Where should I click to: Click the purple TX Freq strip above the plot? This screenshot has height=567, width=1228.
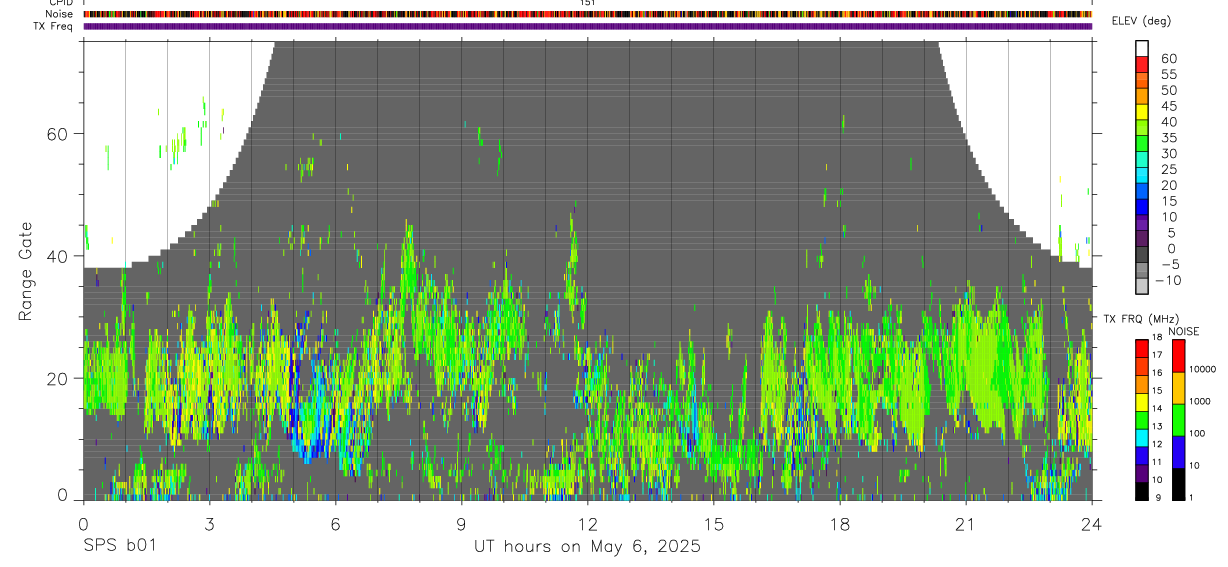tap(588, 27)
